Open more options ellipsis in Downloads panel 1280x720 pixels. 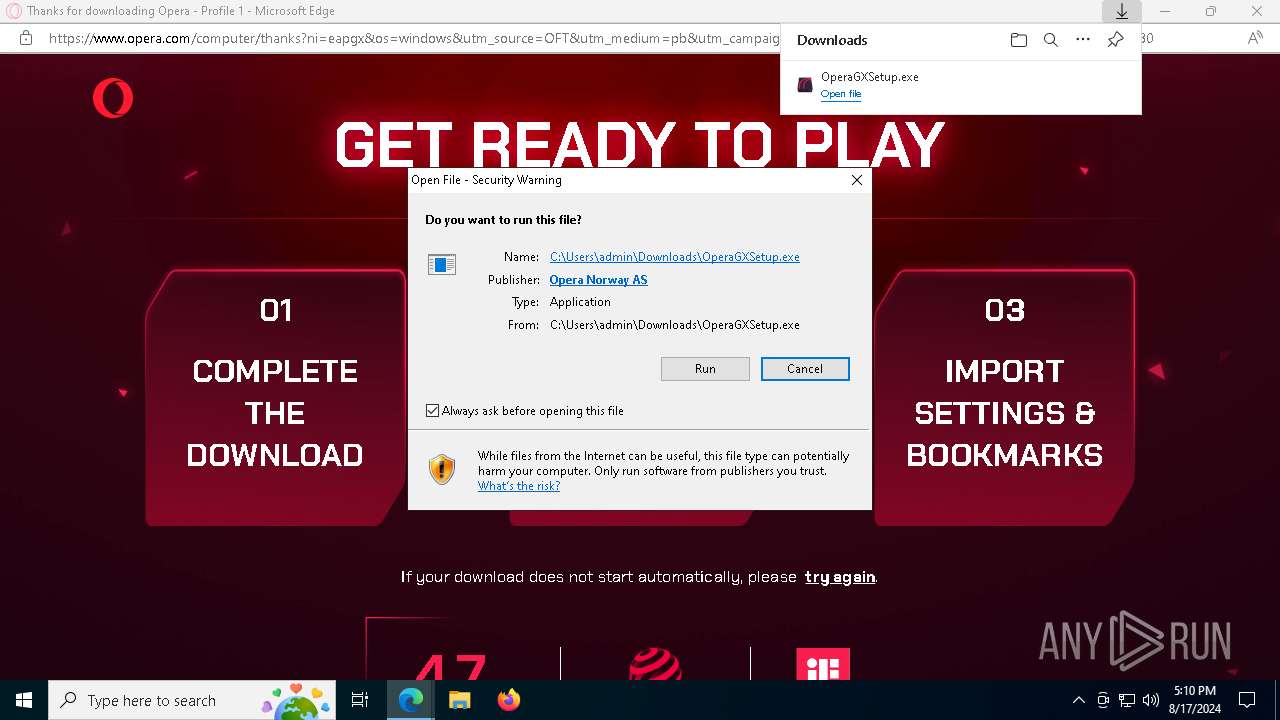(1083, 40)
